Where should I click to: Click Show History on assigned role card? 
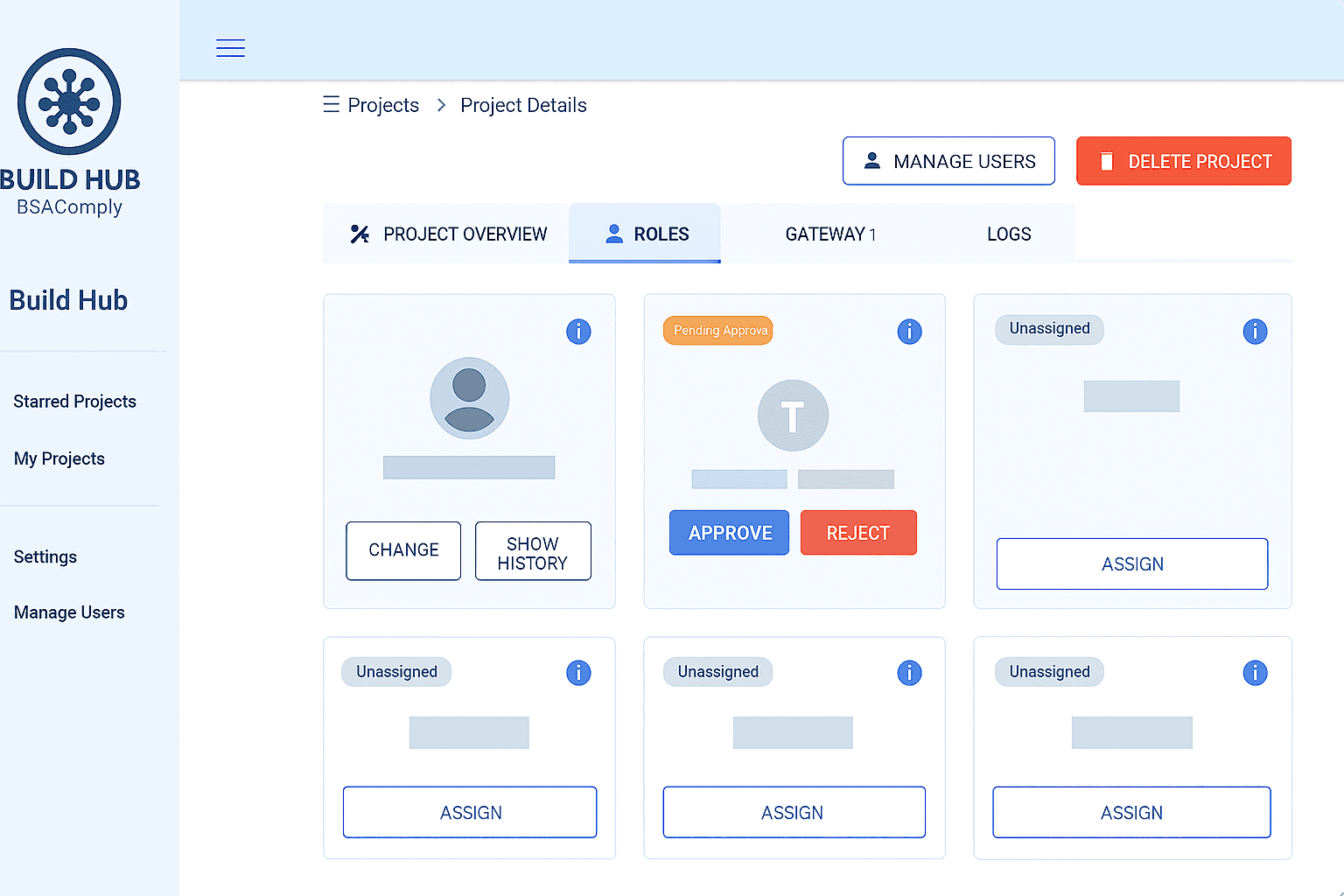coord(532,552)
